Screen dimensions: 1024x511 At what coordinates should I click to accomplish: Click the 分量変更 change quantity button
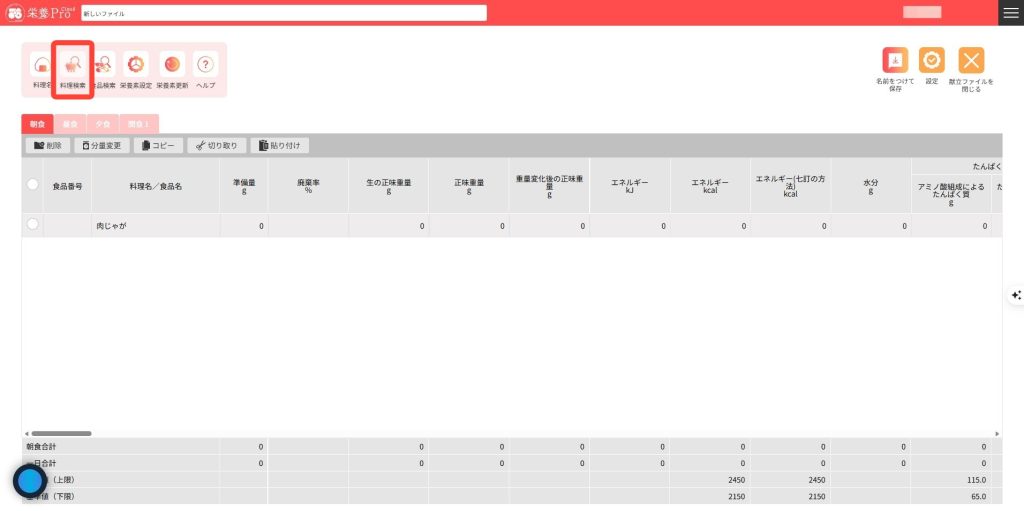(x=101, y=145)
